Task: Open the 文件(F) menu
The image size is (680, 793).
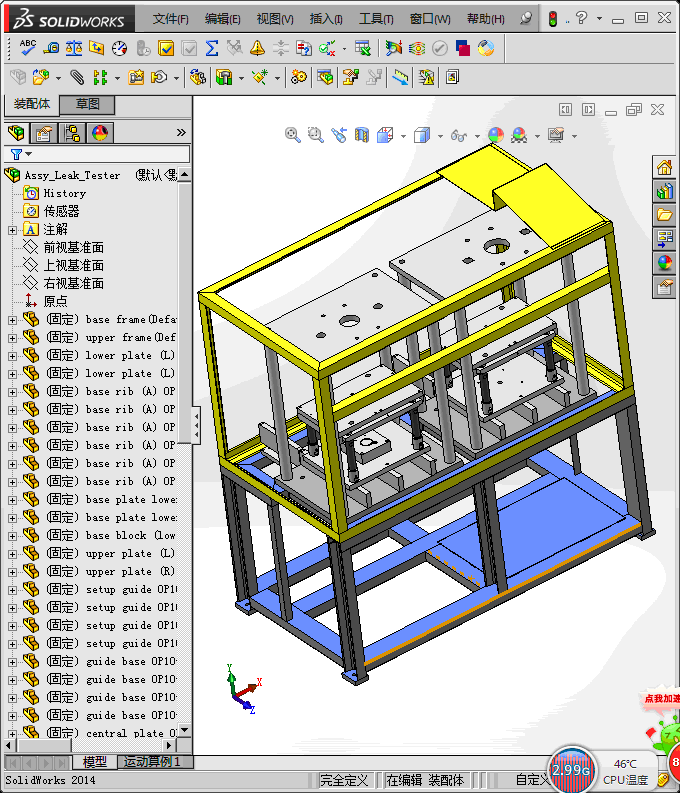Action: 170,19
